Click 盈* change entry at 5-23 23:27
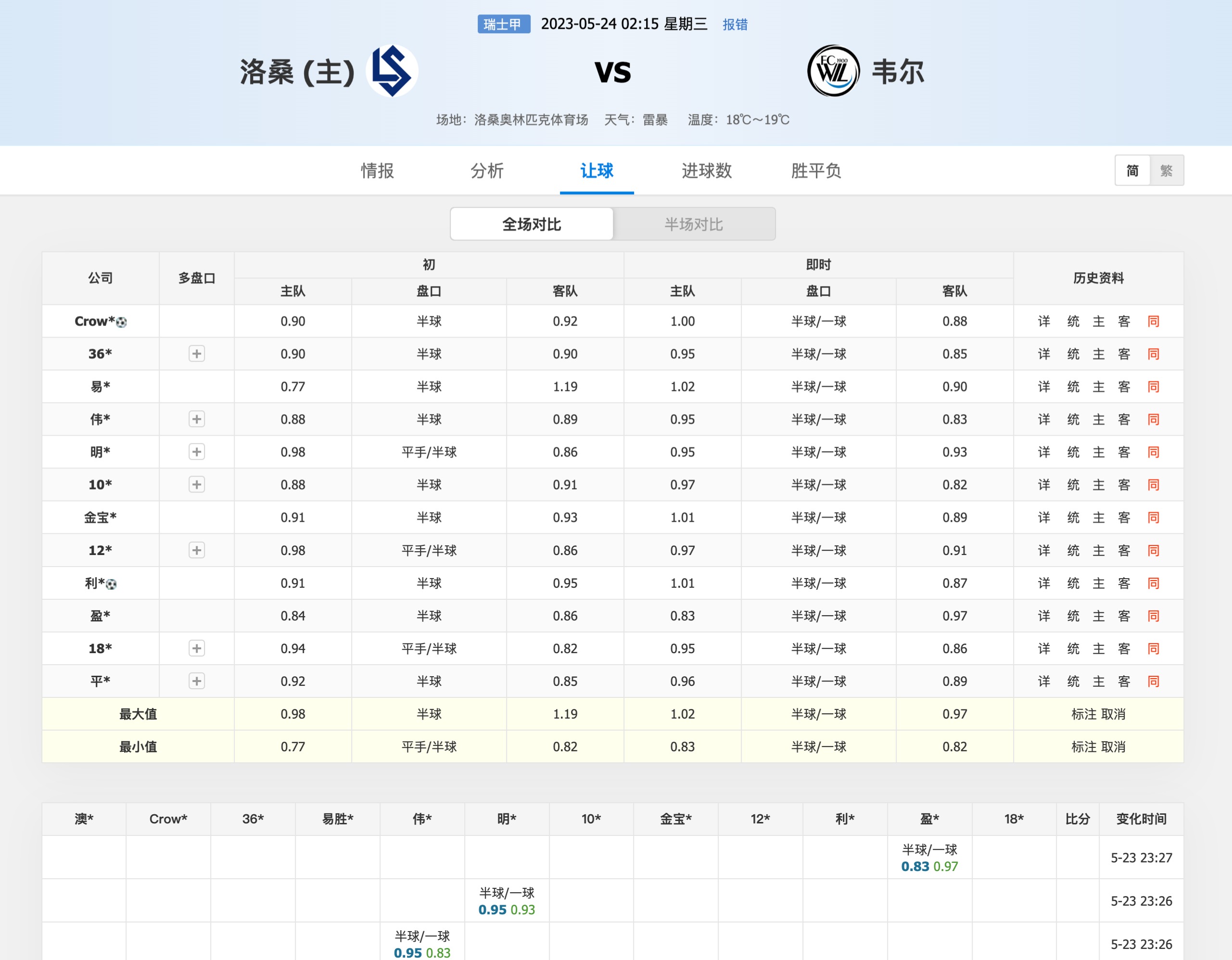1232x960 pixels. [x=929, y=858]
